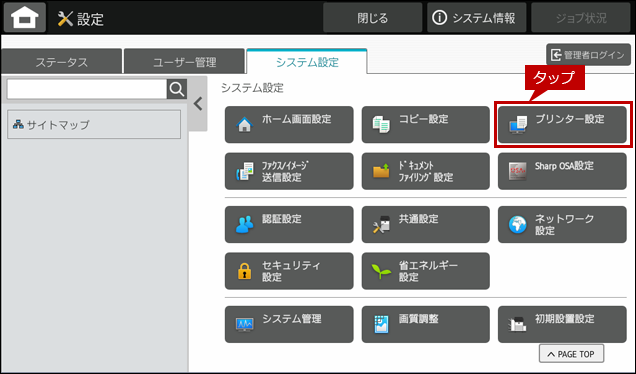Open ファクス/イメージ送信設定
The height and width of the screenshot is (374, 636).
tap(289, 171)
